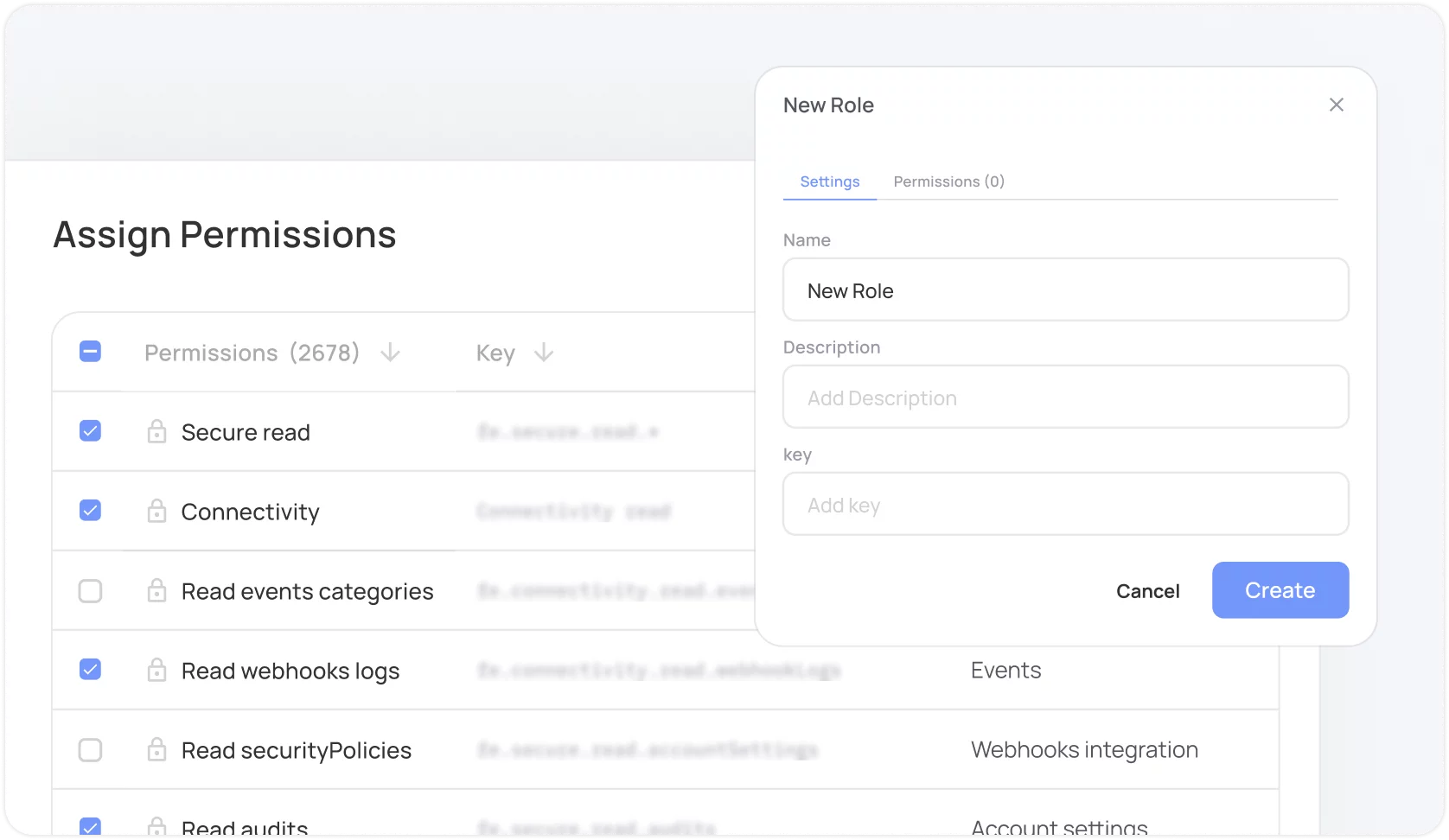Screen dimensions: 1449x840
Task: Enable the Read events categories checkbox
Action: point(90,591)
